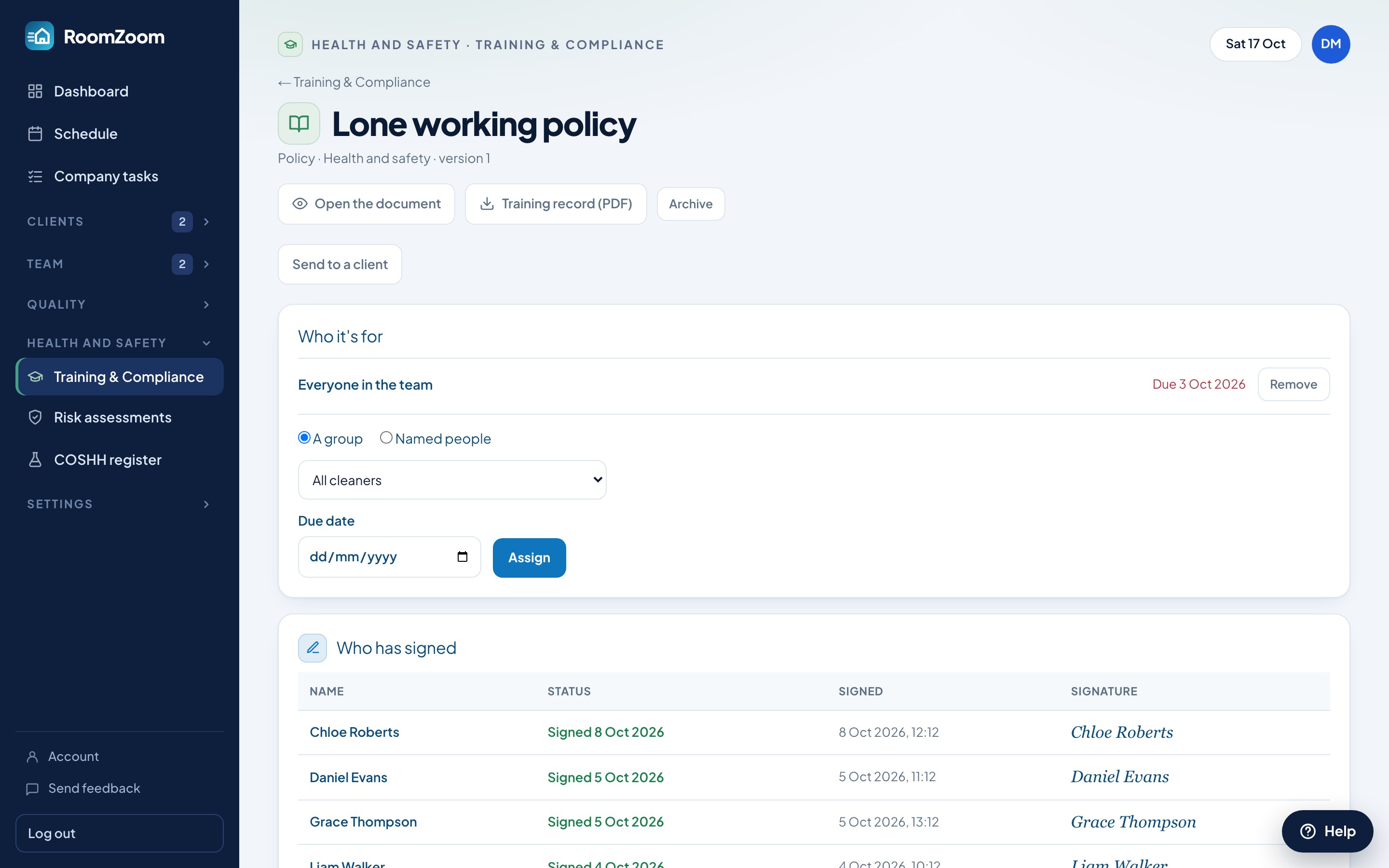Screen dimensions: 1389x868
Task: Open the Dashboard grid icon
Action: pyautogui.click(x=35, y=91)
